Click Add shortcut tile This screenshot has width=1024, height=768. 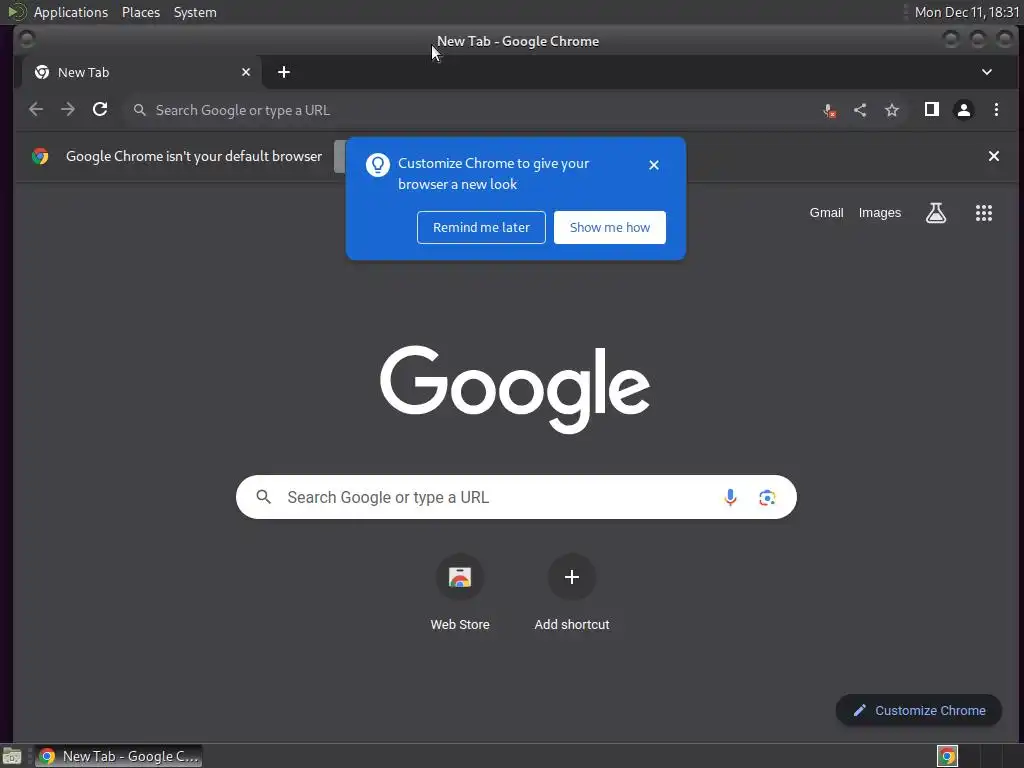tap(571, 592)
